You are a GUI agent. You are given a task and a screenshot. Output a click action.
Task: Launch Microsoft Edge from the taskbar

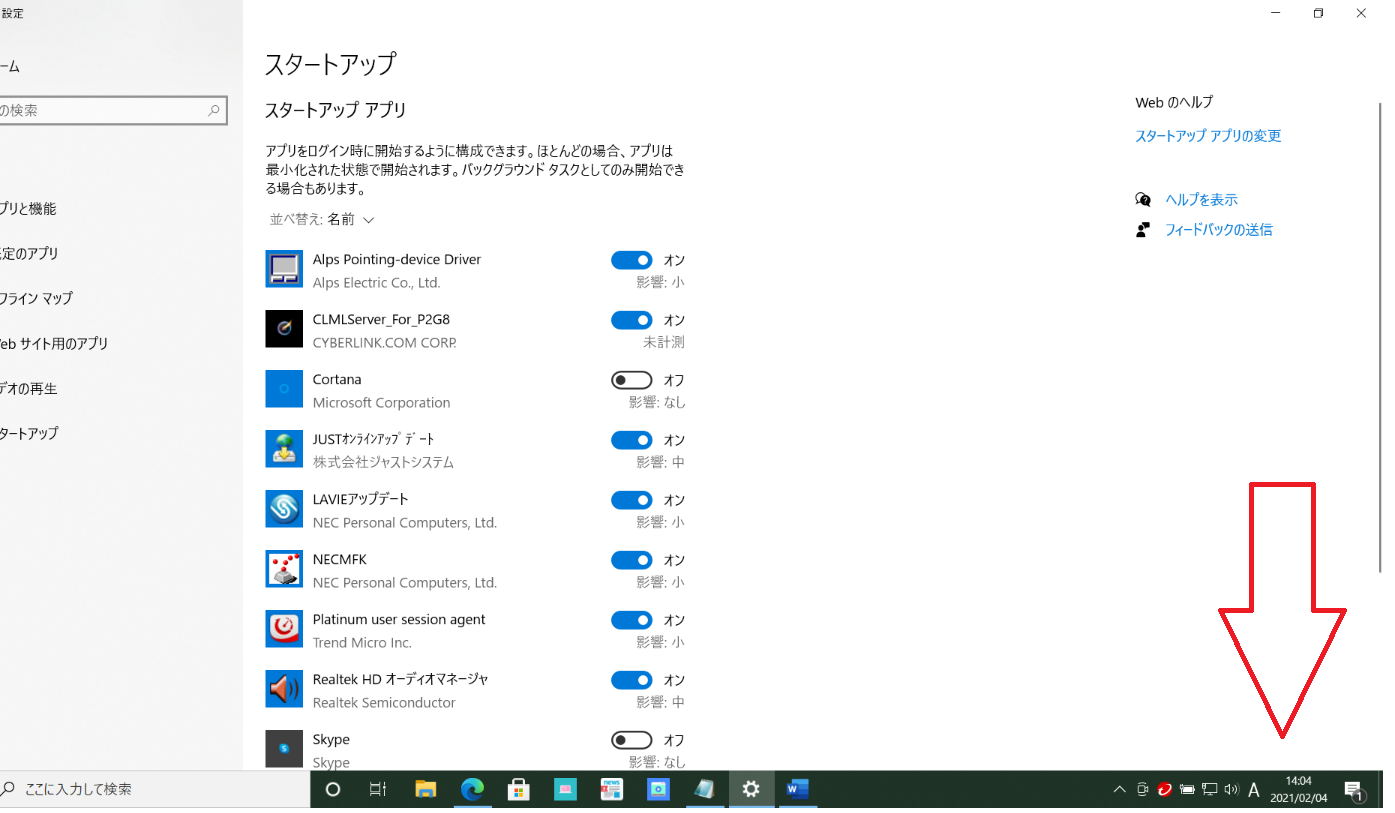(x=472, y=790)
